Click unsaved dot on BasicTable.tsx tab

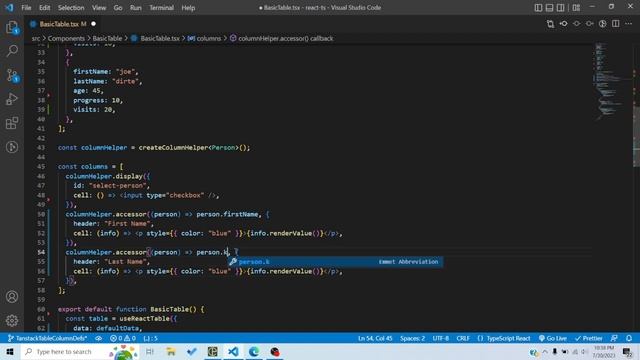(93, 24)
